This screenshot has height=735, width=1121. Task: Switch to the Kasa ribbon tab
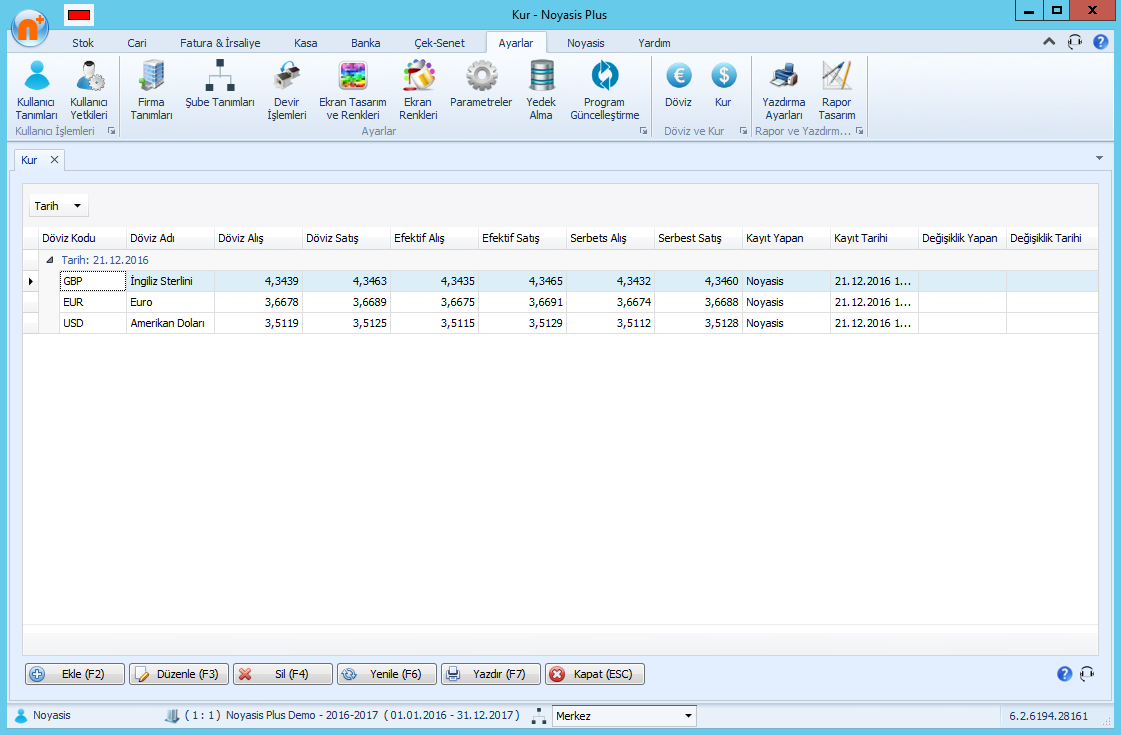click(305, 43)
